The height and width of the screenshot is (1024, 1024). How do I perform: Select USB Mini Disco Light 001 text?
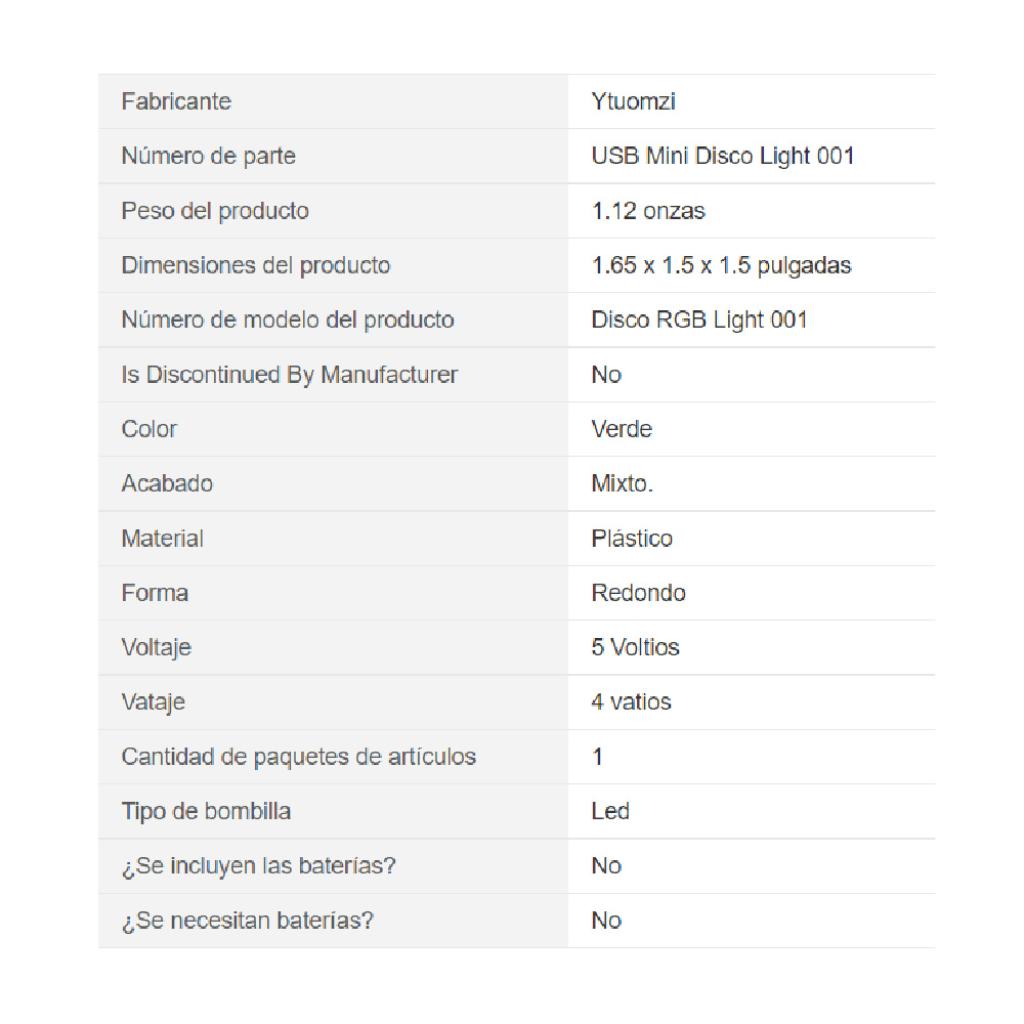[x=723, y=156]
